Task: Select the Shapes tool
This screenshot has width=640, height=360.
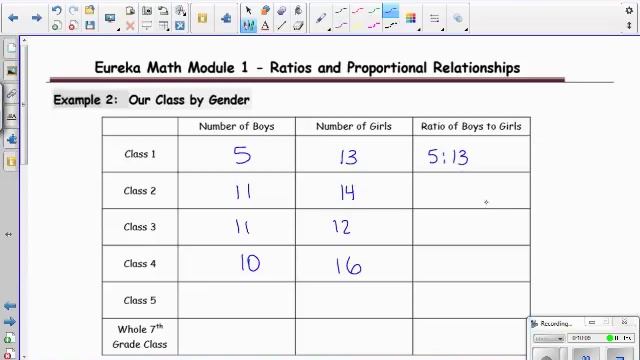Action: (x=265, y=10)
